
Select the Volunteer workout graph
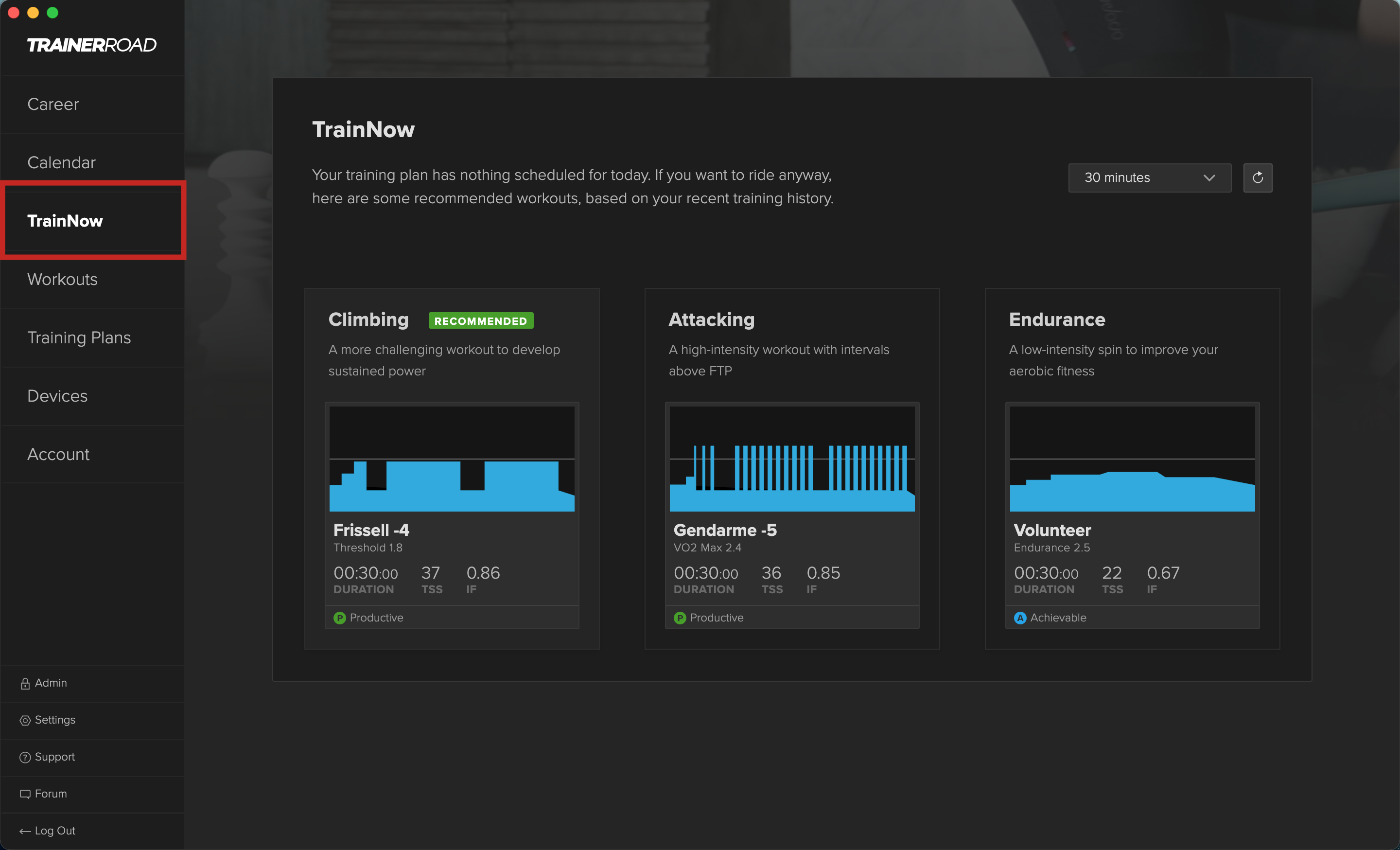pyautogui.click(x=1132, y=458)
